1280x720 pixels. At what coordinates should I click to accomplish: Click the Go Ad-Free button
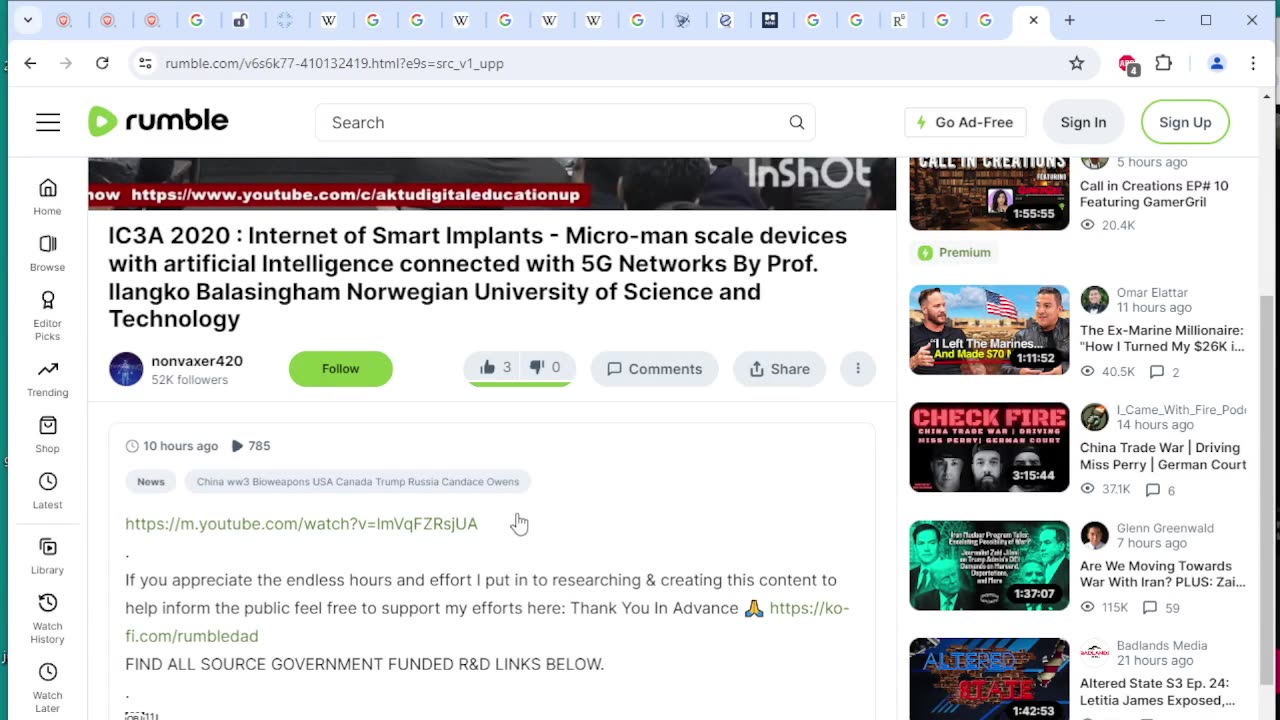tap(965, 122)
